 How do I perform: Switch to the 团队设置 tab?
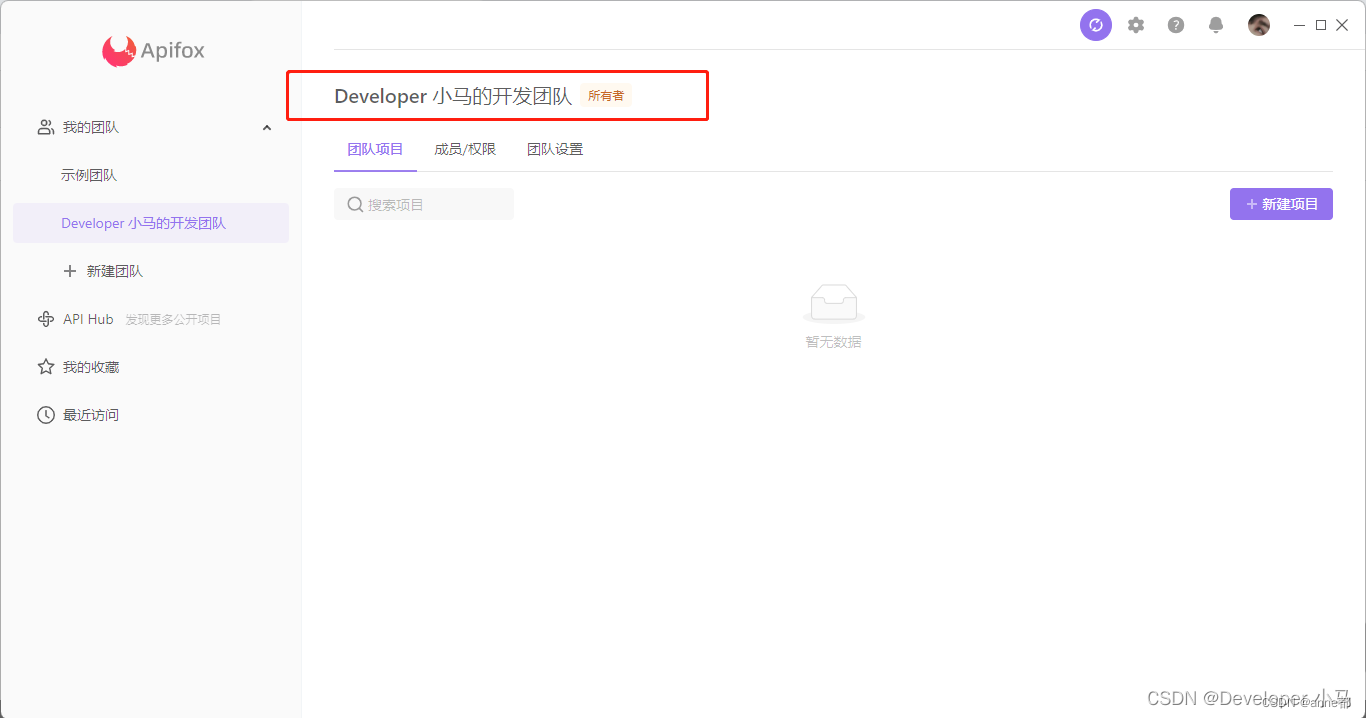pos(555,149)
